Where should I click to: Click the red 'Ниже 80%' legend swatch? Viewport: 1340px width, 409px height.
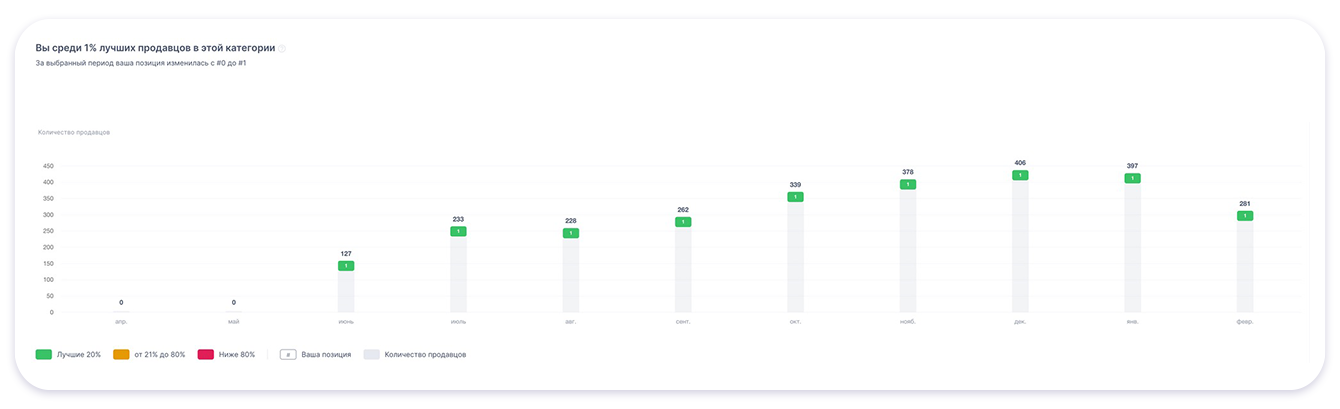[x=206, y=354]
